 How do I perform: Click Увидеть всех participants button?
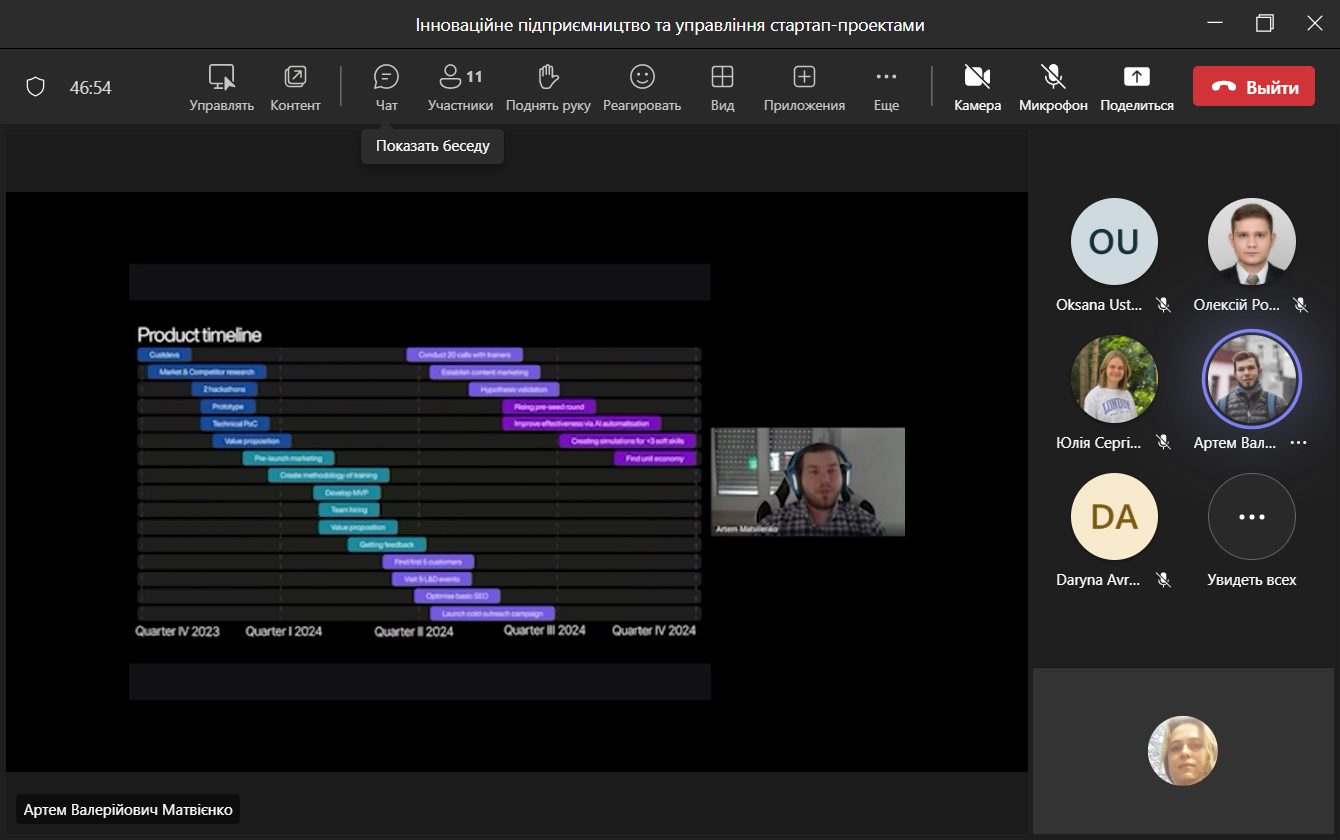1251,517
